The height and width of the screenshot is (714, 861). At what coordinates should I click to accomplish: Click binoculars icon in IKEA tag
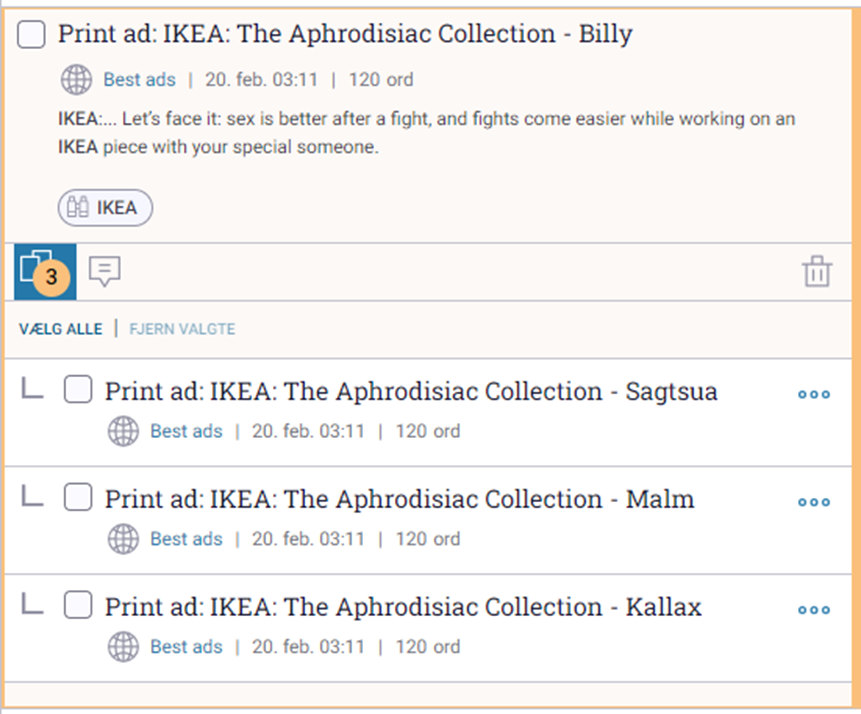[77, 208]
